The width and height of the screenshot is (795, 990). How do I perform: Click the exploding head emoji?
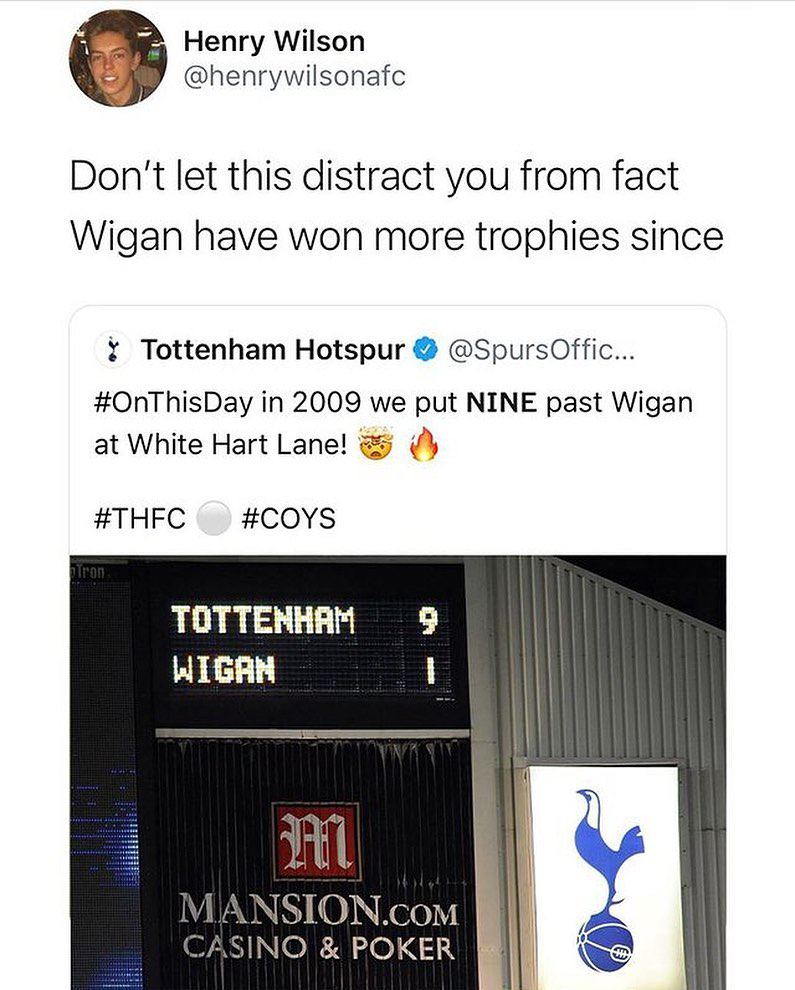376,444
